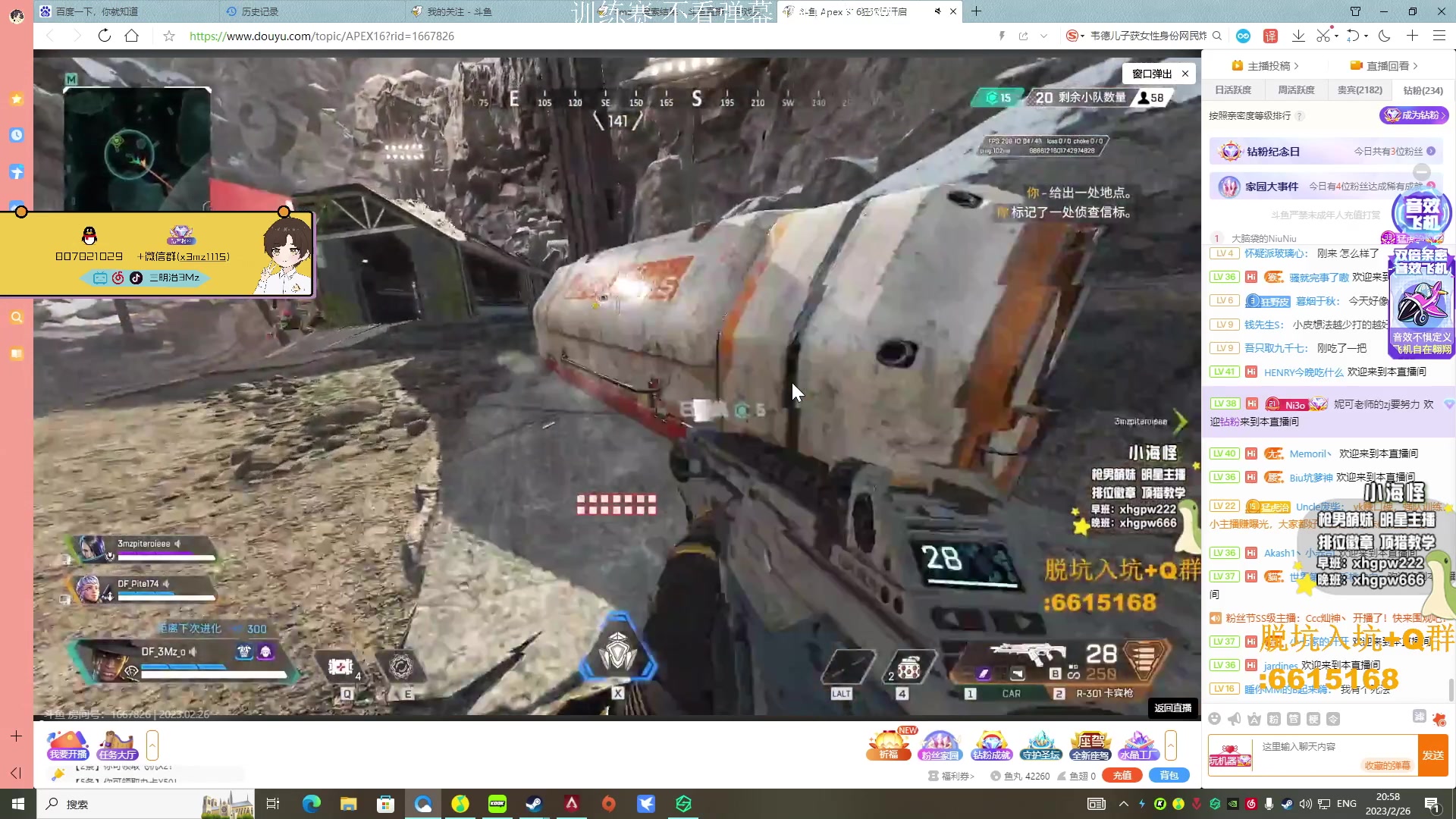Open the Windows Start menu

tap(18, 804)
